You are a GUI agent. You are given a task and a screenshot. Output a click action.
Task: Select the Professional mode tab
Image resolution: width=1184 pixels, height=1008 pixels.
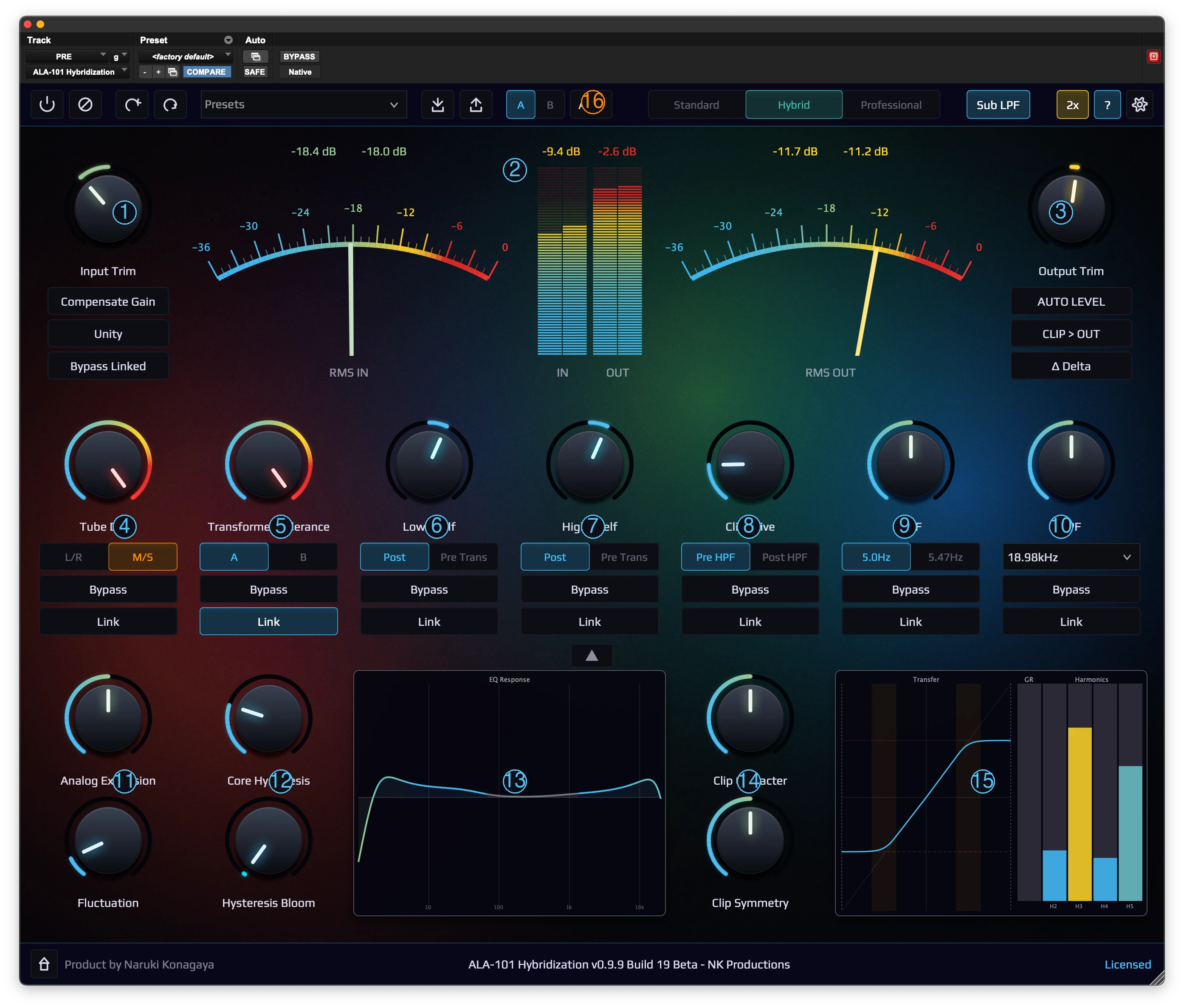pyautogui.click(x=891, y=104)
